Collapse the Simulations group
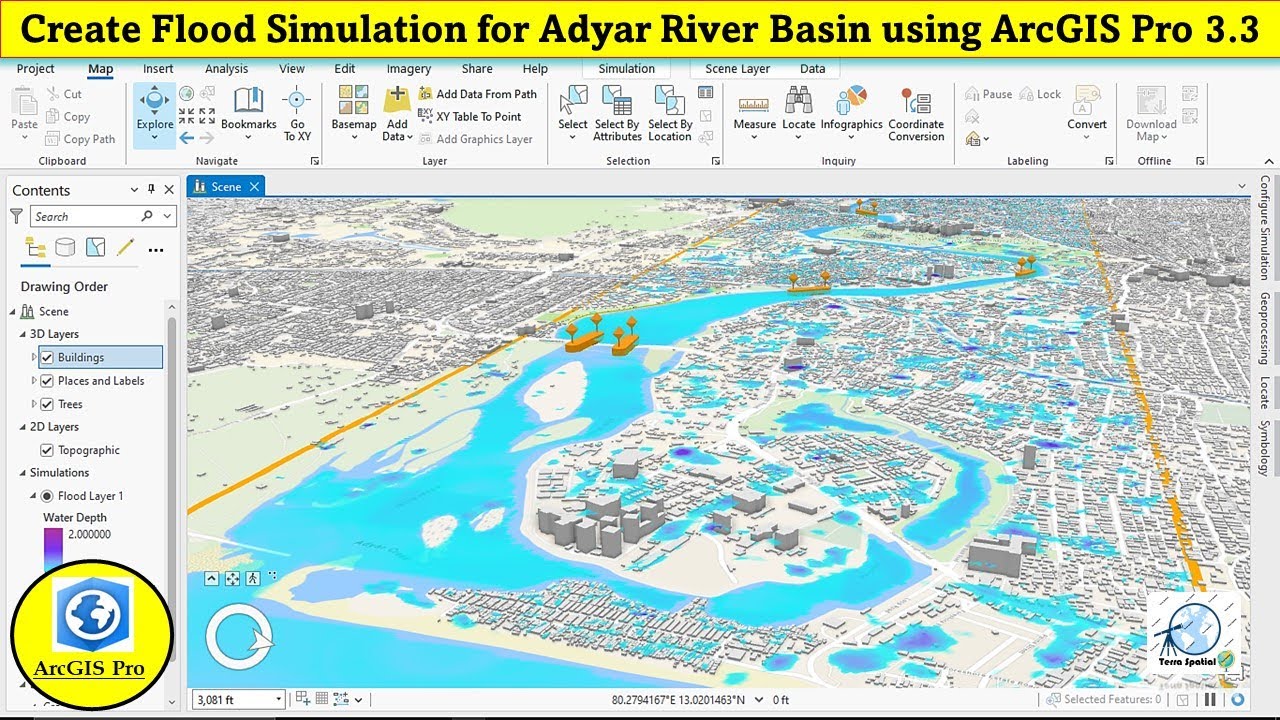The height and width of the screenshot is (720, 1280). (23, 473)
